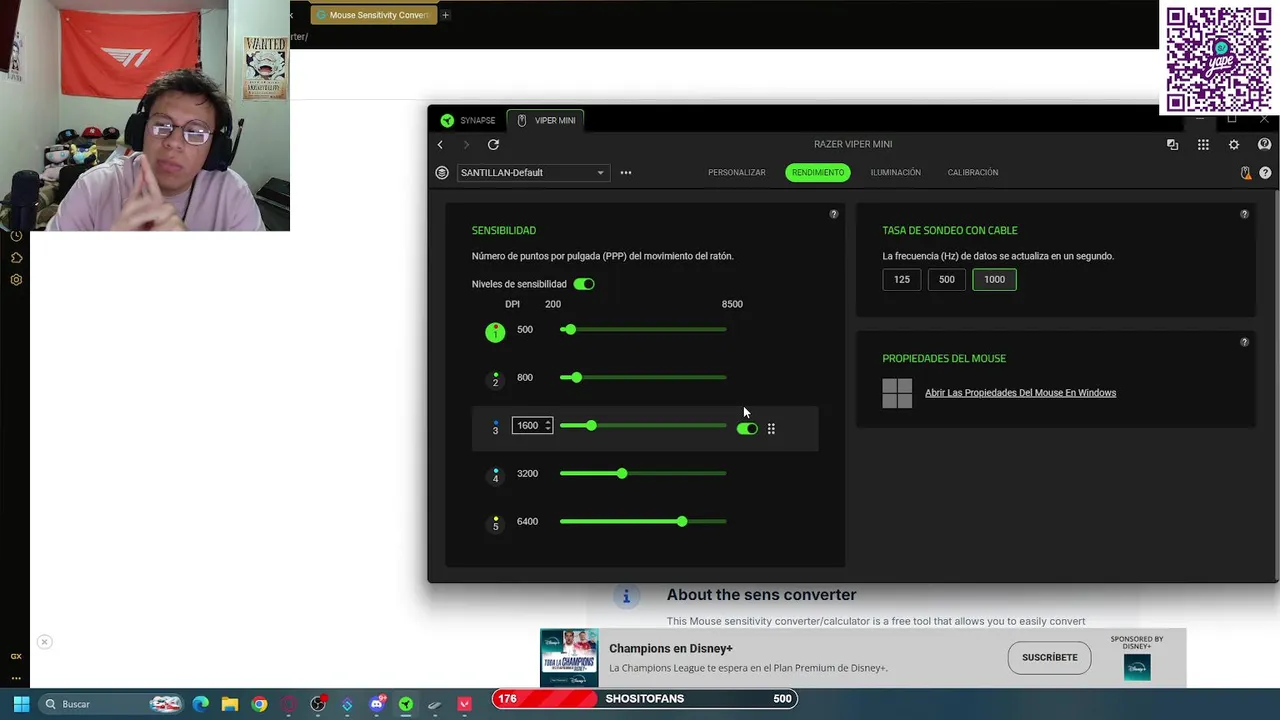Open Razer Synapse settings gear
Viewport: 1280px width, 720px height.
(1234, 145)
